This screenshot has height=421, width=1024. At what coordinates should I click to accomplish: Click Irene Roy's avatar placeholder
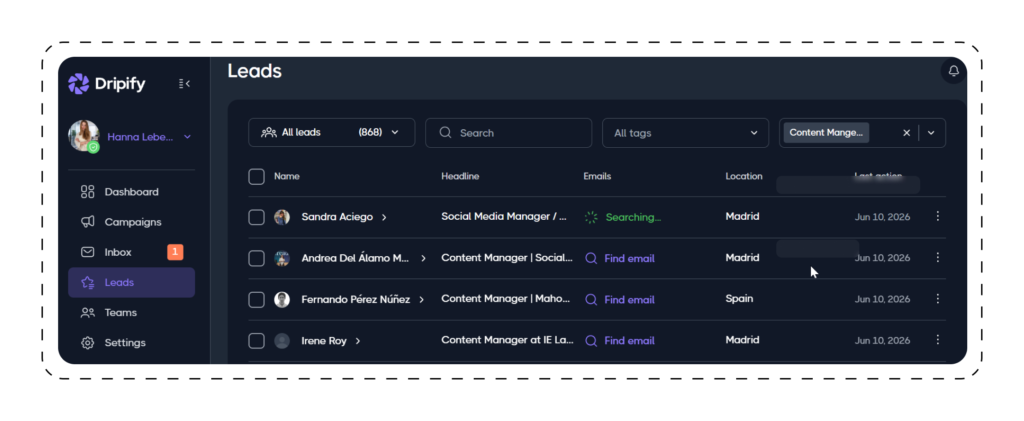281,341
